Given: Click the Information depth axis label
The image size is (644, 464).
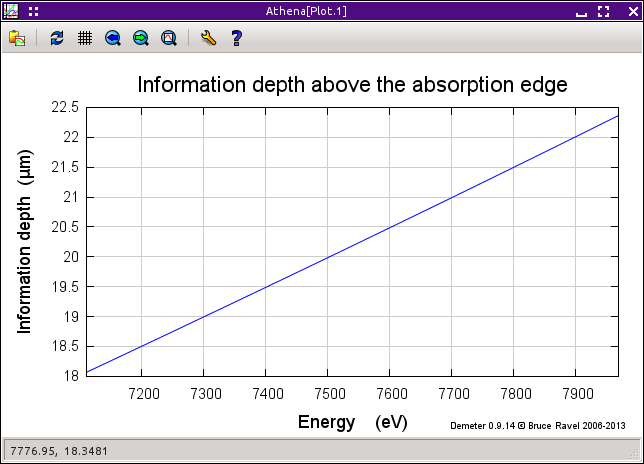Looking at the screenshot, I should pos(26,241).
